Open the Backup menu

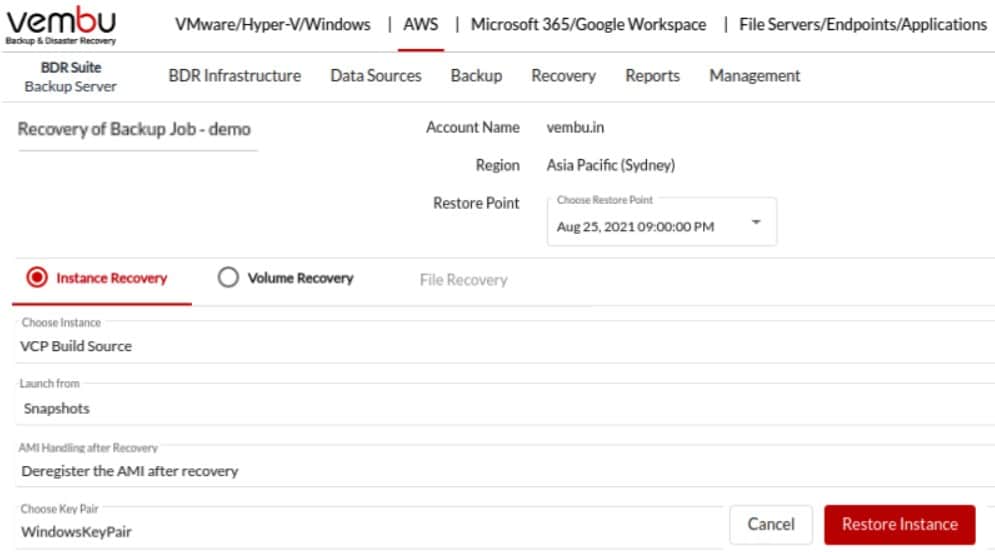(x=477, y=76)
